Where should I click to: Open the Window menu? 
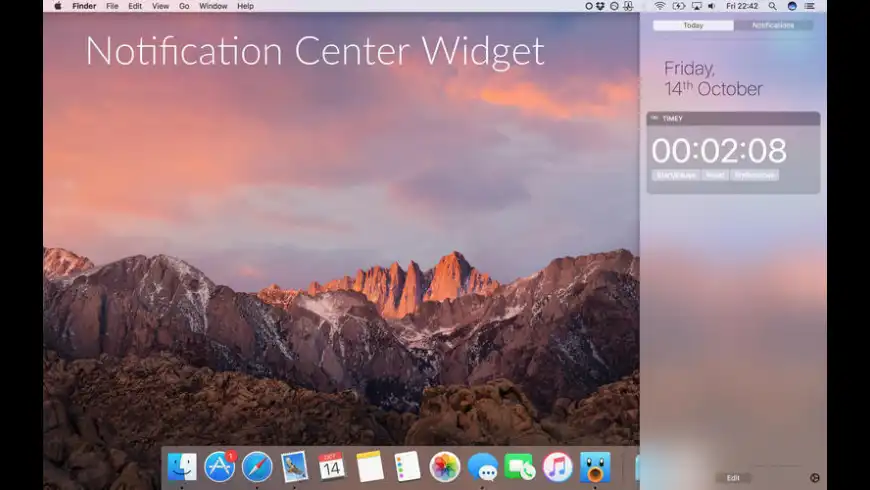pyautogui.click(x=213, y=6)
